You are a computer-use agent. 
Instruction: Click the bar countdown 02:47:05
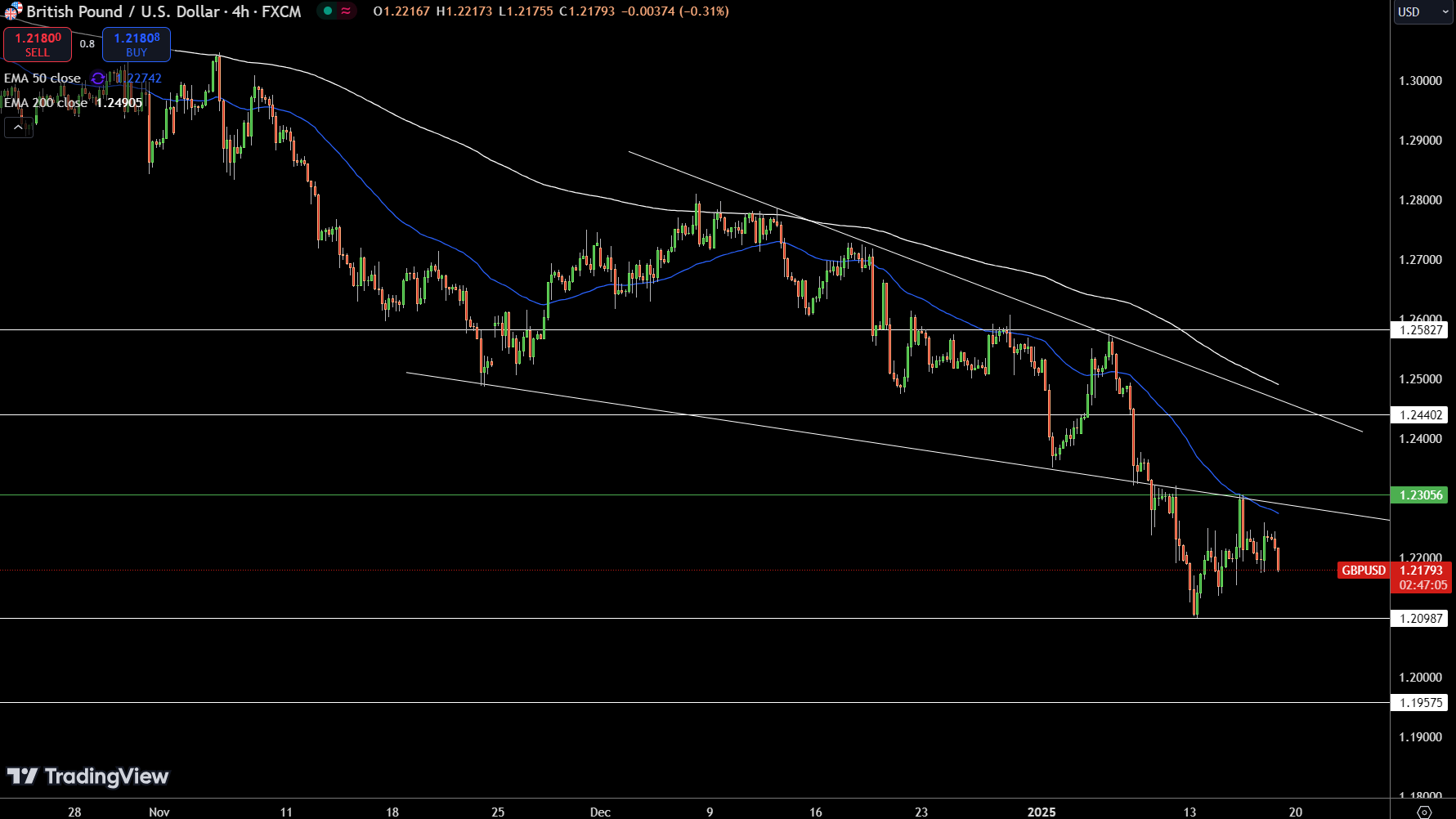pyautogui.click(x=1422, y=585)
